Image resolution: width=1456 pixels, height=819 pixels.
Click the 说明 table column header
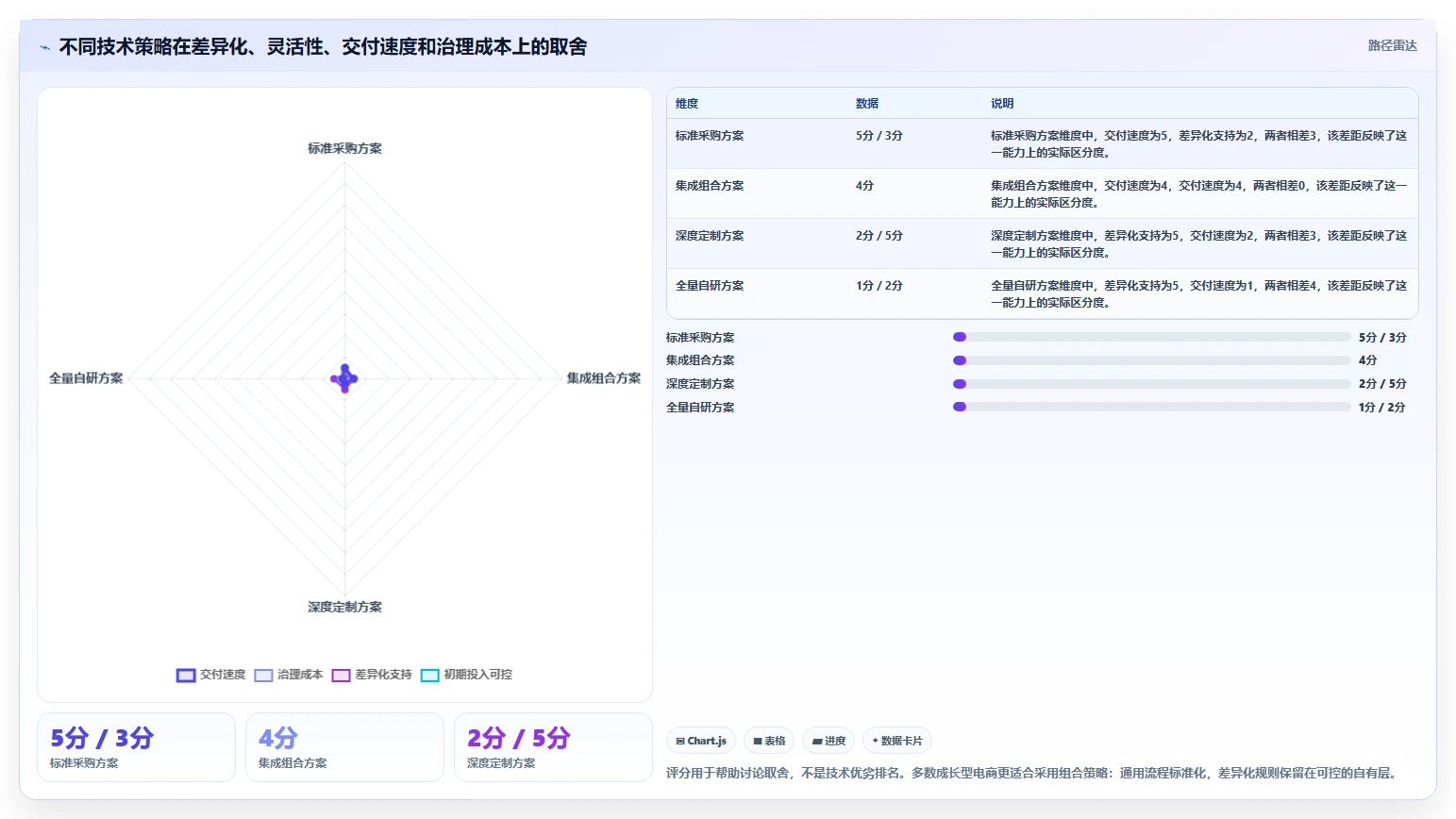pyautogui.click(x=1002, y=104)
